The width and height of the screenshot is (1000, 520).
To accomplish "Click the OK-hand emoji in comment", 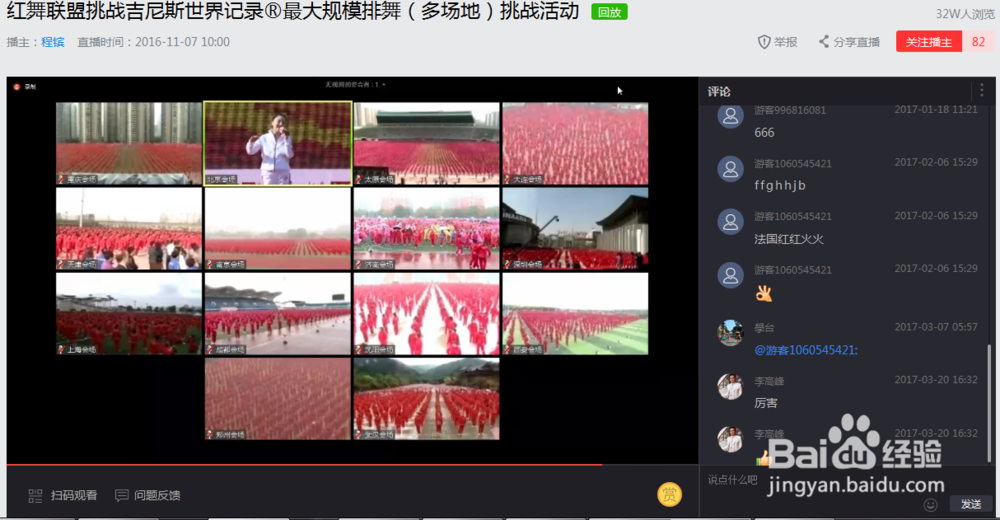I will click(x=763, y=293).
